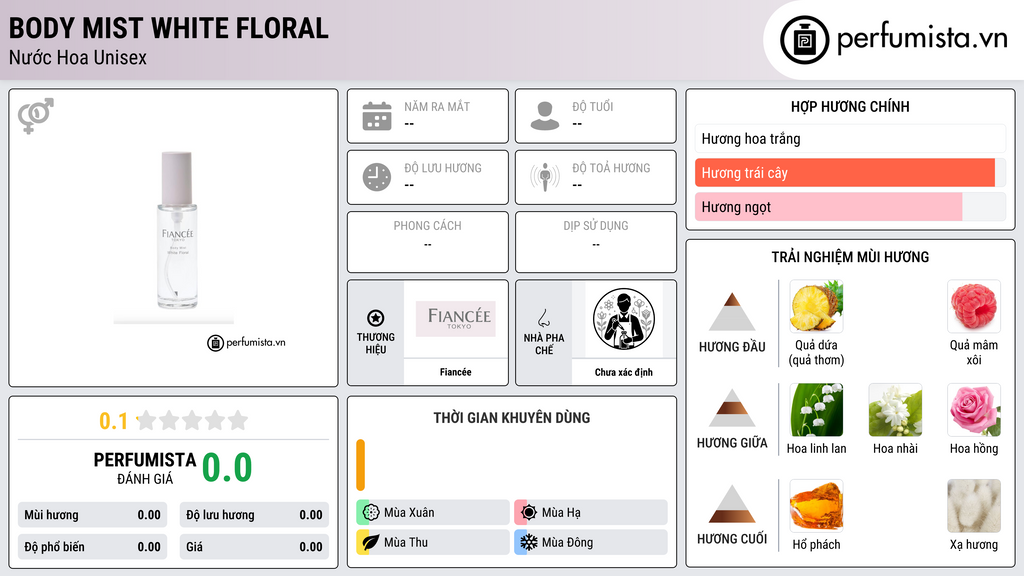Click the perfumista.vn site name in header
The height and width of the screenshot is (576, 1024).
(x=922, y=39)
